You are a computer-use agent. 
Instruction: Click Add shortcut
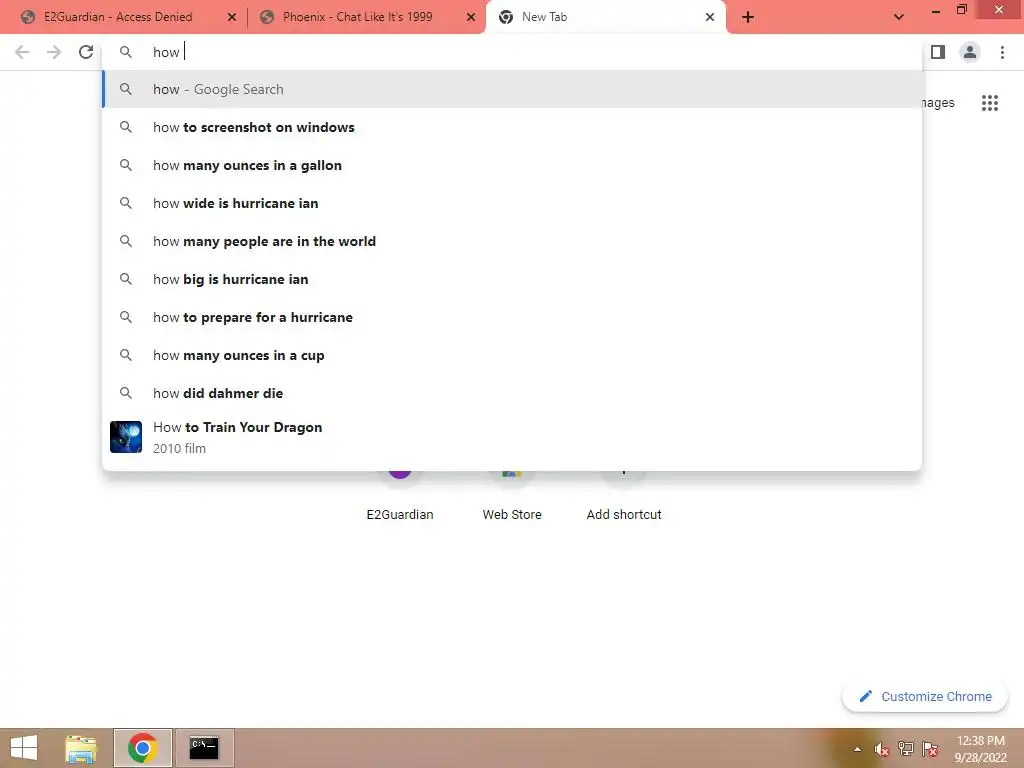(624, 500)
